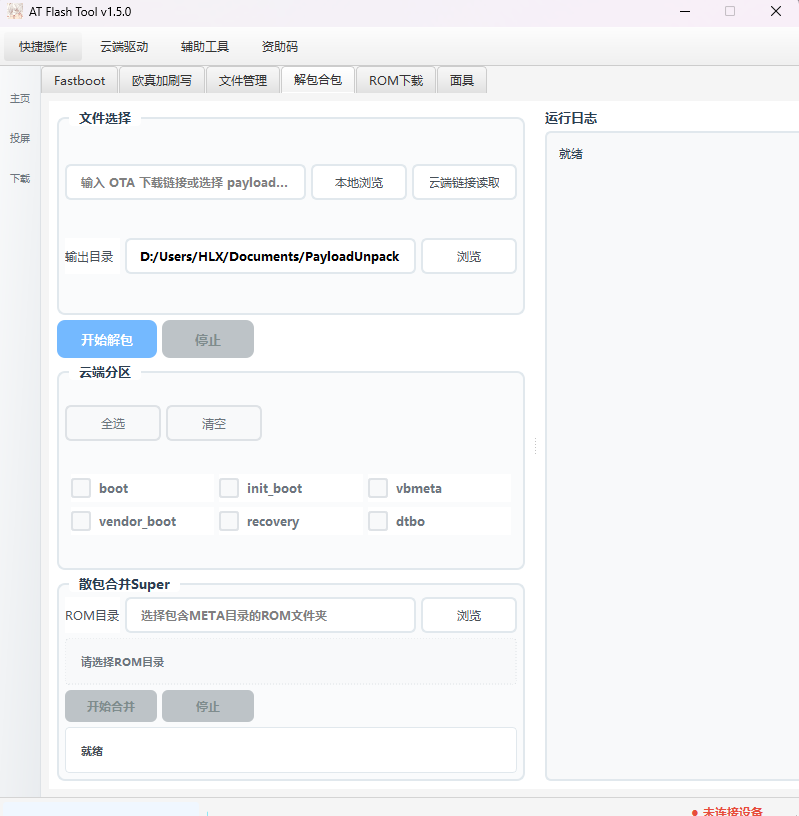Focus the OTA download link input field
The image size is (799, 816).
(x=185, y=182)
